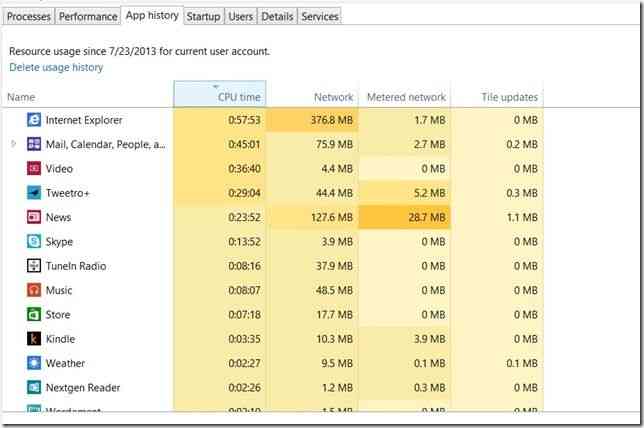The width and height of the screenshot is (644, 428).
Task: Click the Kindle app icon
Action: pos(34,338)
